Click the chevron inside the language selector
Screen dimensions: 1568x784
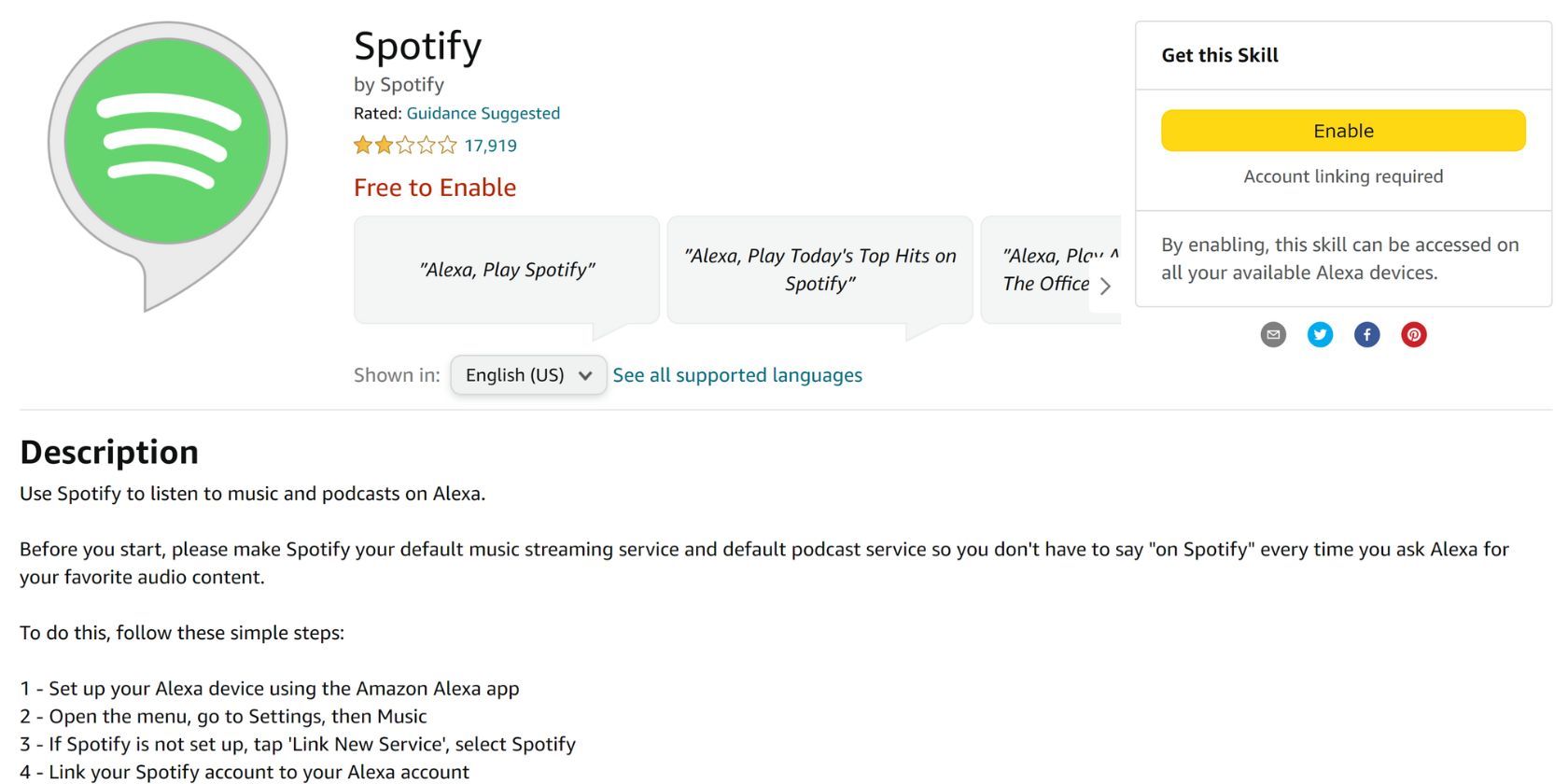pyautogui.click(x=587, y=375)
